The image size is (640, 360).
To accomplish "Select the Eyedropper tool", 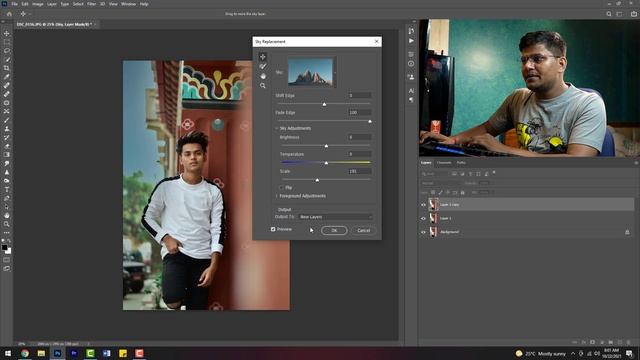I will pyautogui.click(x=7, y=77).
